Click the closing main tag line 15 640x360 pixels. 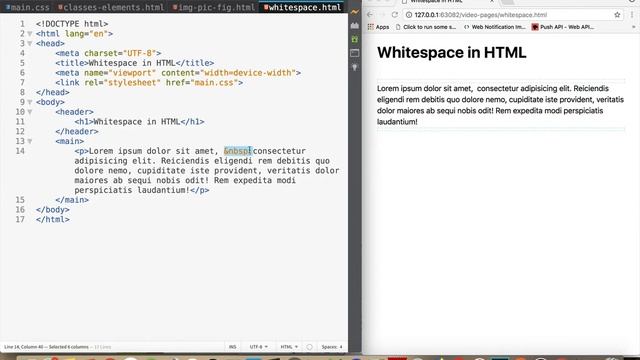[x=72, y=200]
